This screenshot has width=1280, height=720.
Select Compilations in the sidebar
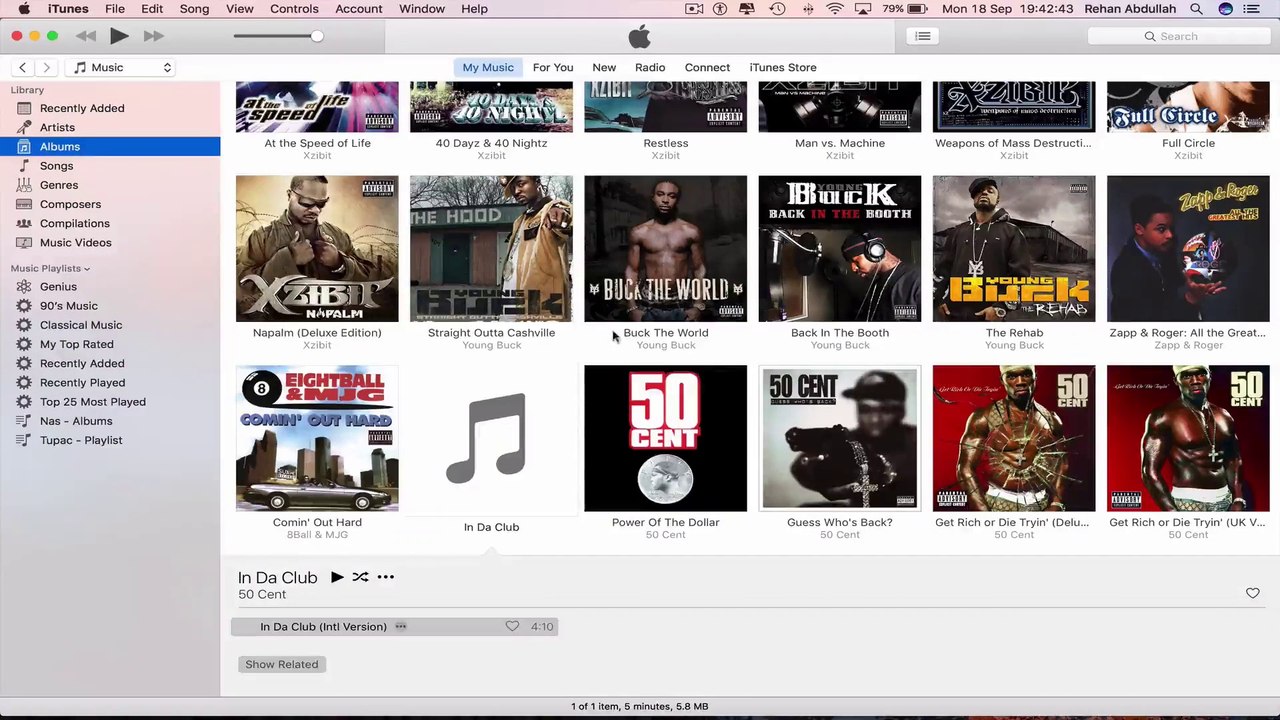pos(110,223)
